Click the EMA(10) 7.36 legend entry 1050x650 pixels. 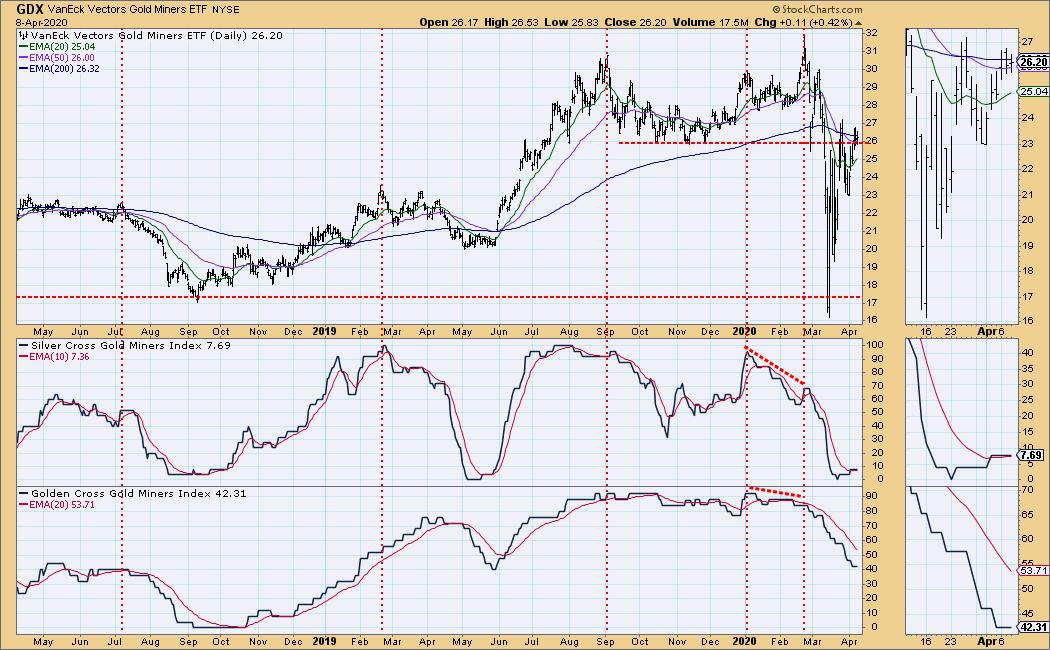pos(59,357)
